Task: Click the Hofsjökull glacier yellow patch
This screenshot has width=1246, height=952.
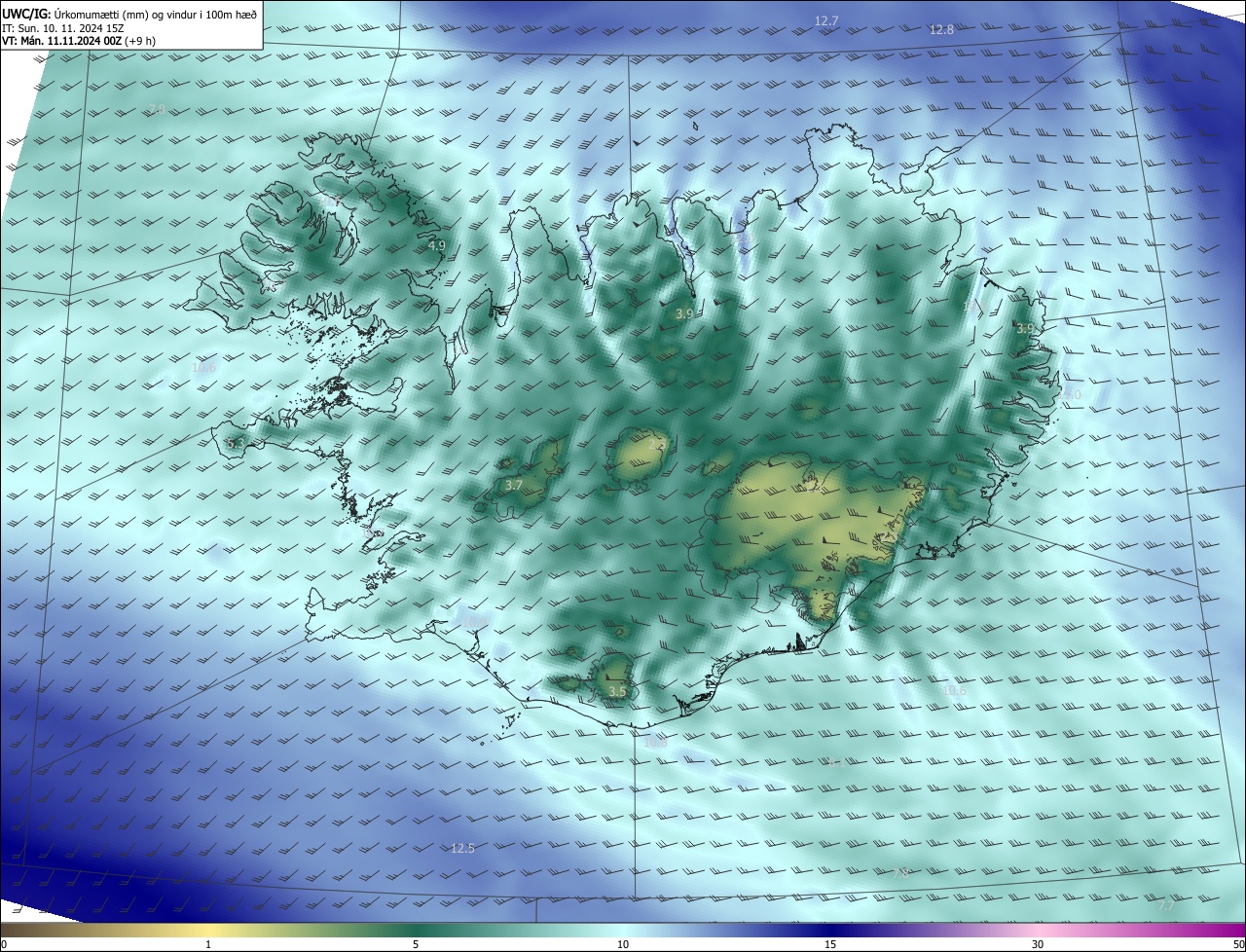Action: tap(639, 456)
